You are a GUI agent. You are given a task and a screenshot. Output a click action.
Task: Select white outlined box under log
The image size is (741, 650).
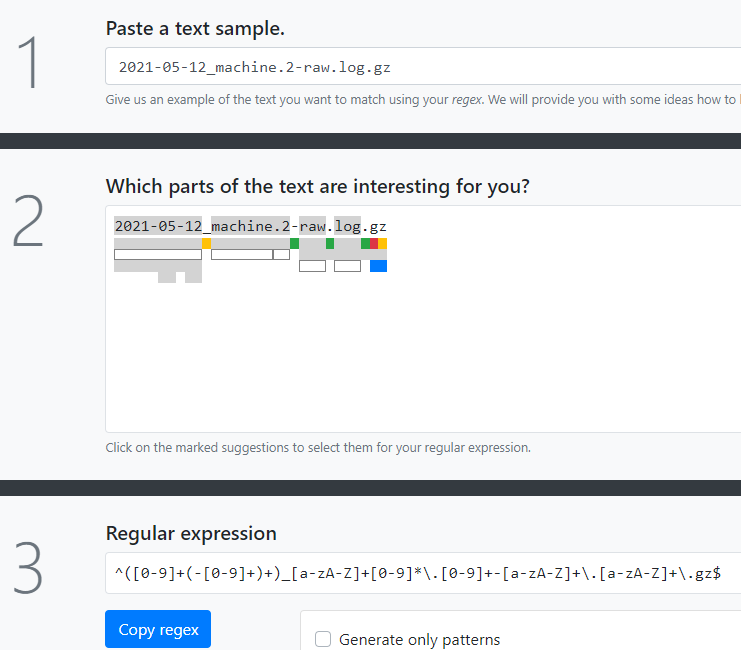347,266
